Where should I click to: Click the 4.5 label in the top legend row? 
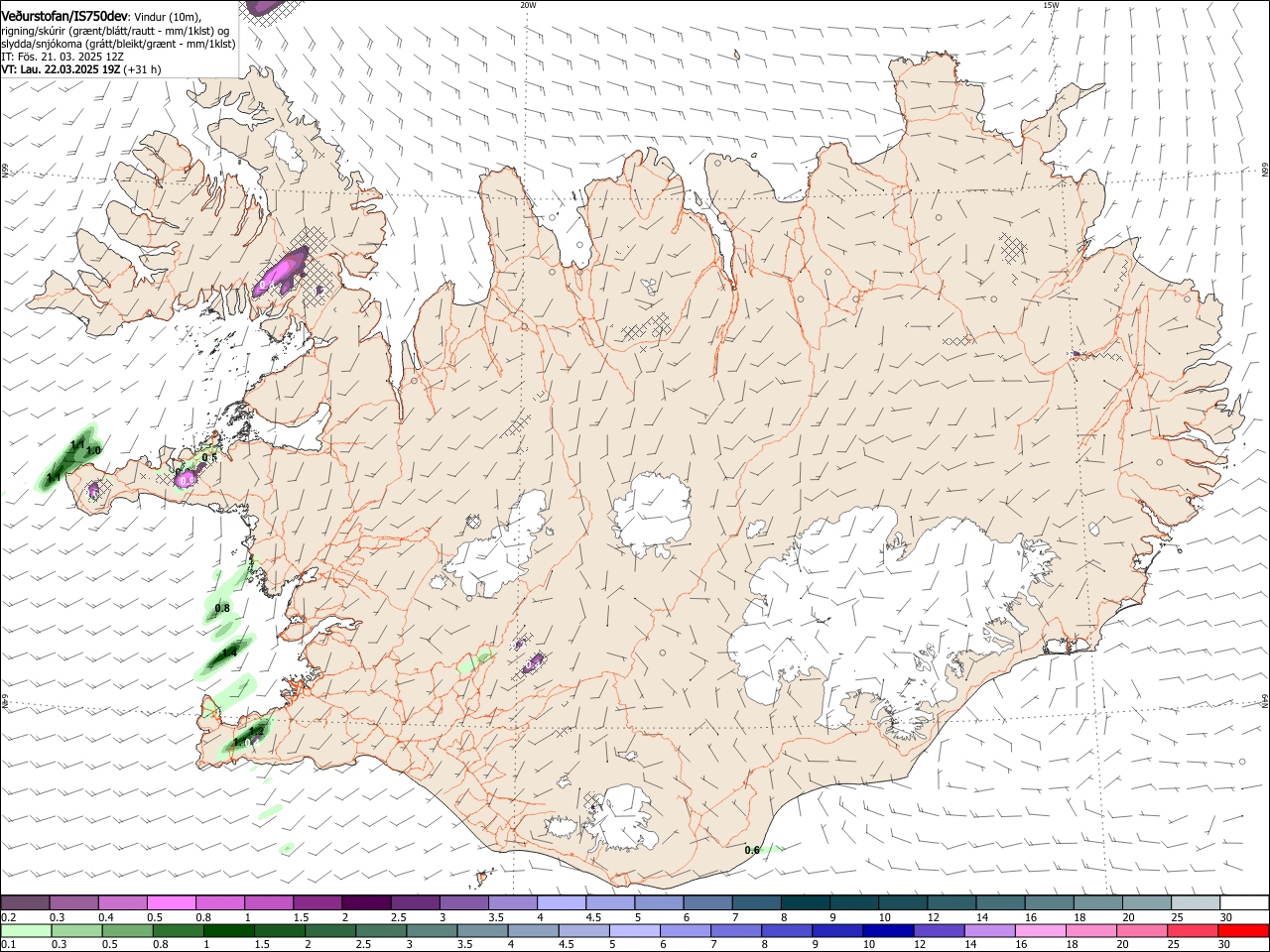tap(593, 917)
